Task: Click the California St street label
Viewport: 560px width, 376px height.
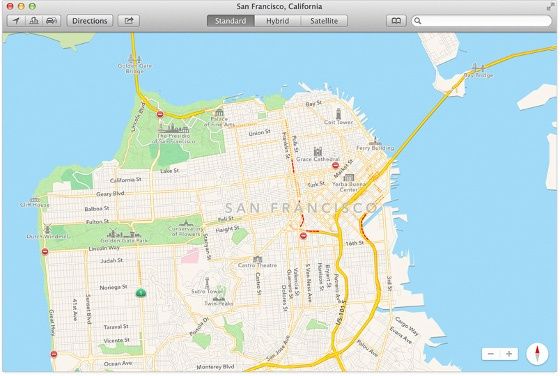Action: (x=125, y=180)
